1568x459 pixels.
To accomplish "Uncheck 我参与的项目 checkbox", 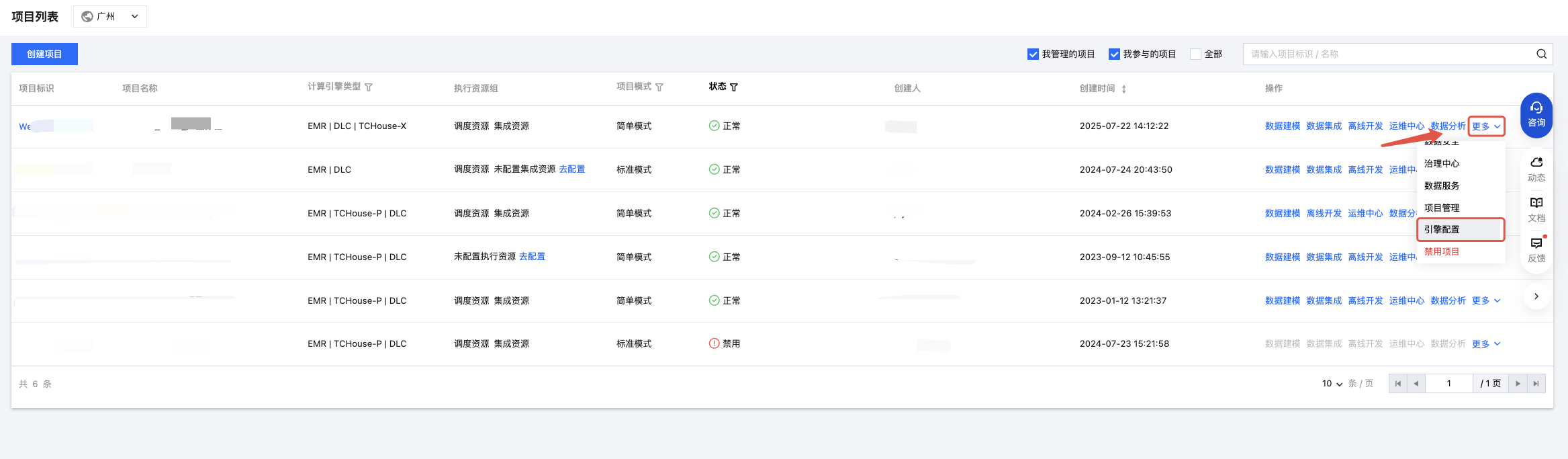I will pos(1114,54).
